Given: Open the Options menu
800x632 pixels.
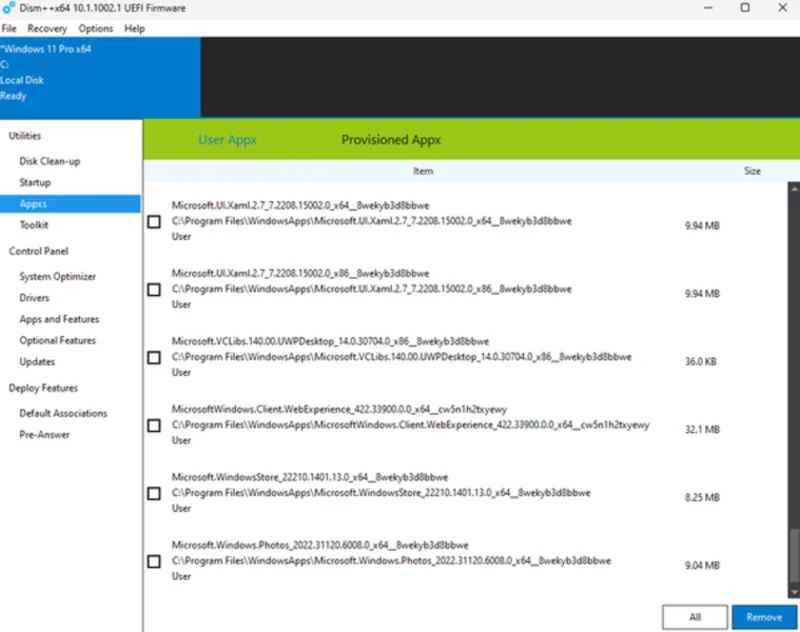Looking at the screenshot, I should click(x=96, y=29).
